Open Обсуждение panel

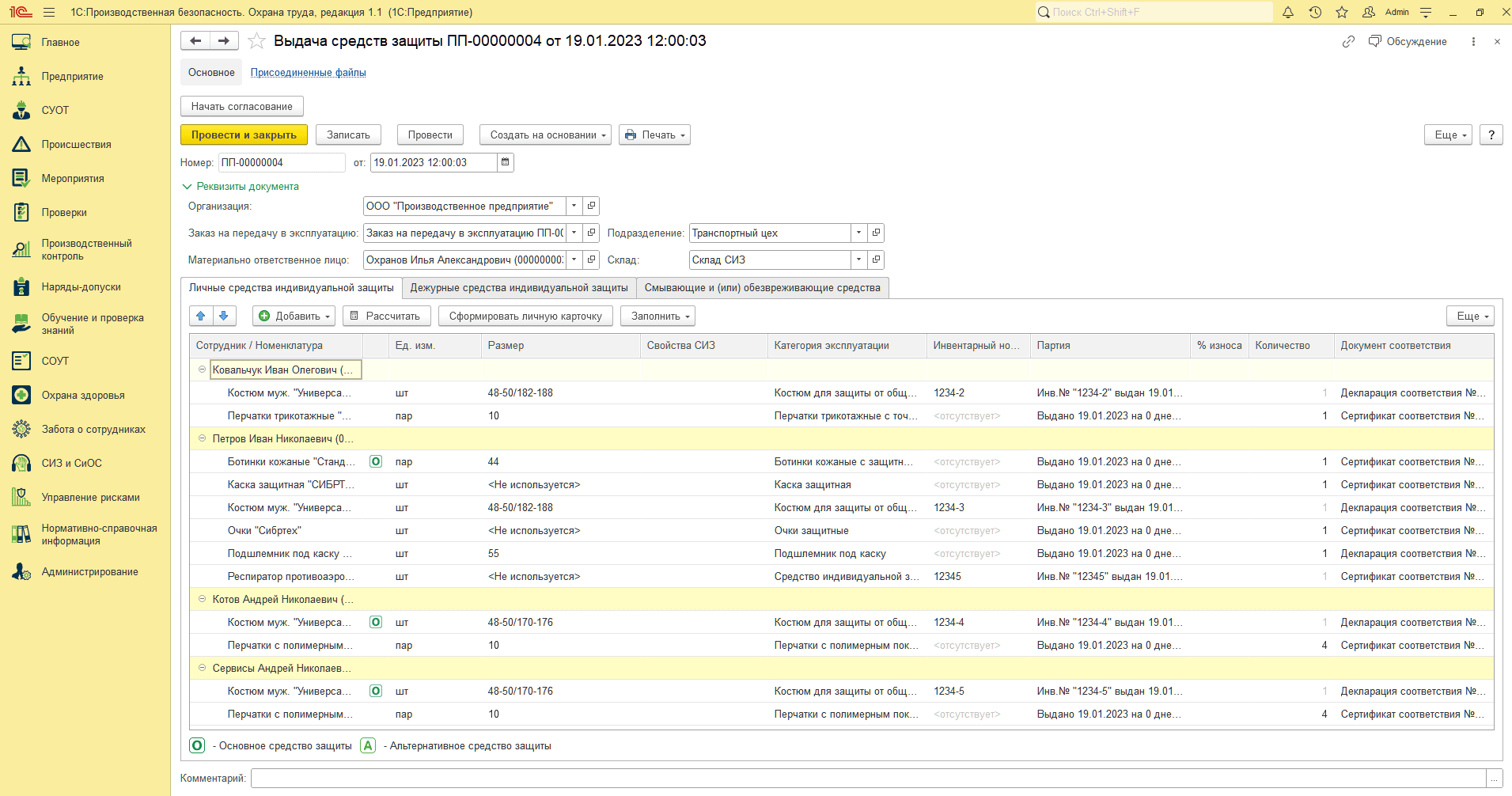[1408, 41]
